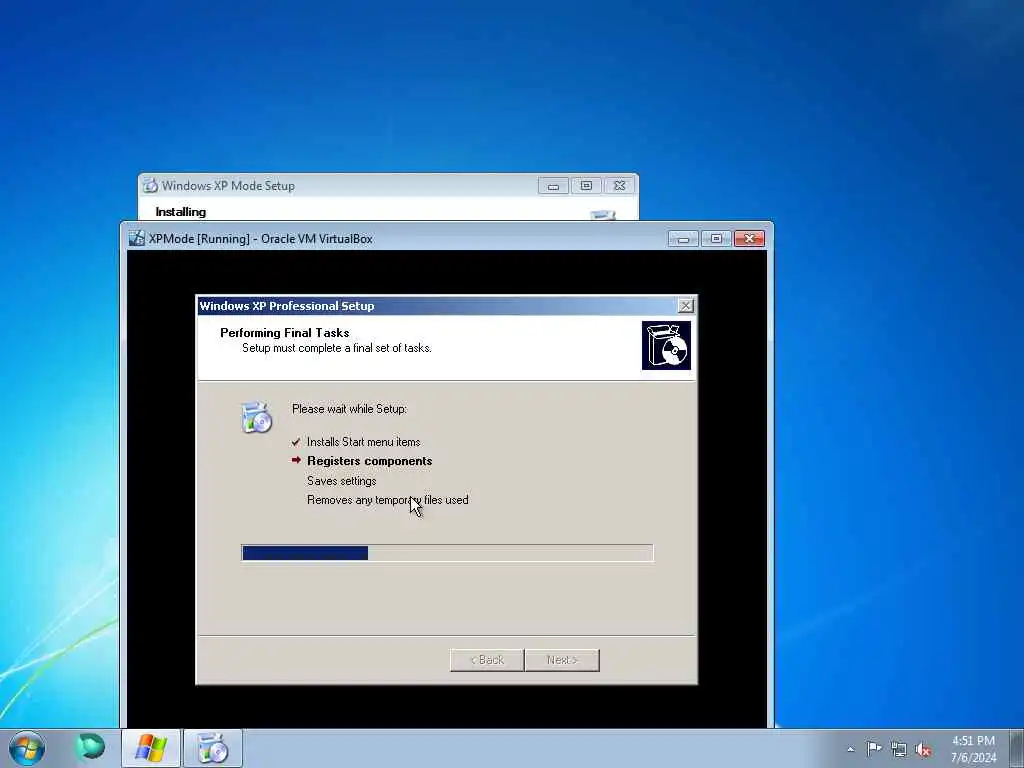Click the disabled Next button
The height and width of the screenshot is (768, 1024).
tap(562, 660)
